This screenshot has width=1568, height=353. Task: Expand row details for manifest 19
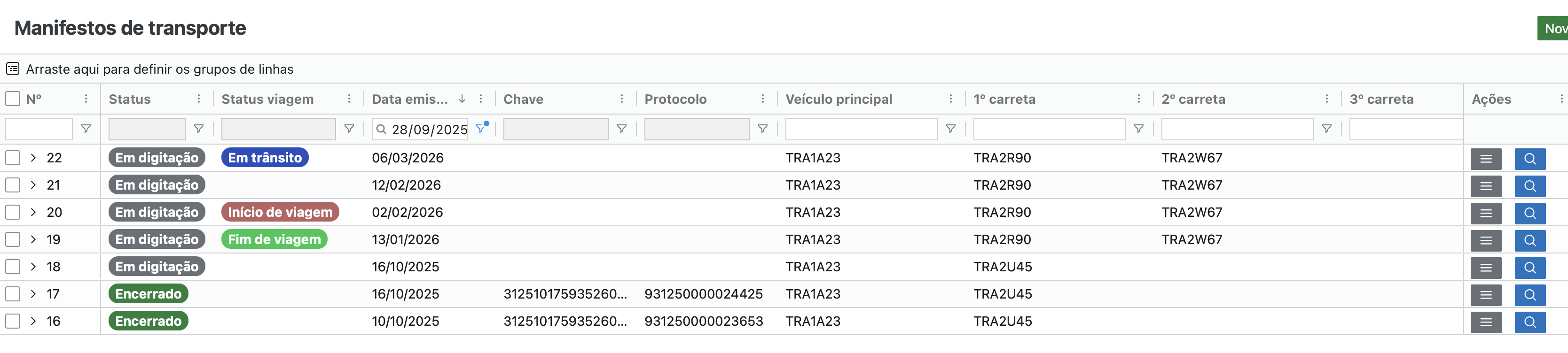coord(33,239)
